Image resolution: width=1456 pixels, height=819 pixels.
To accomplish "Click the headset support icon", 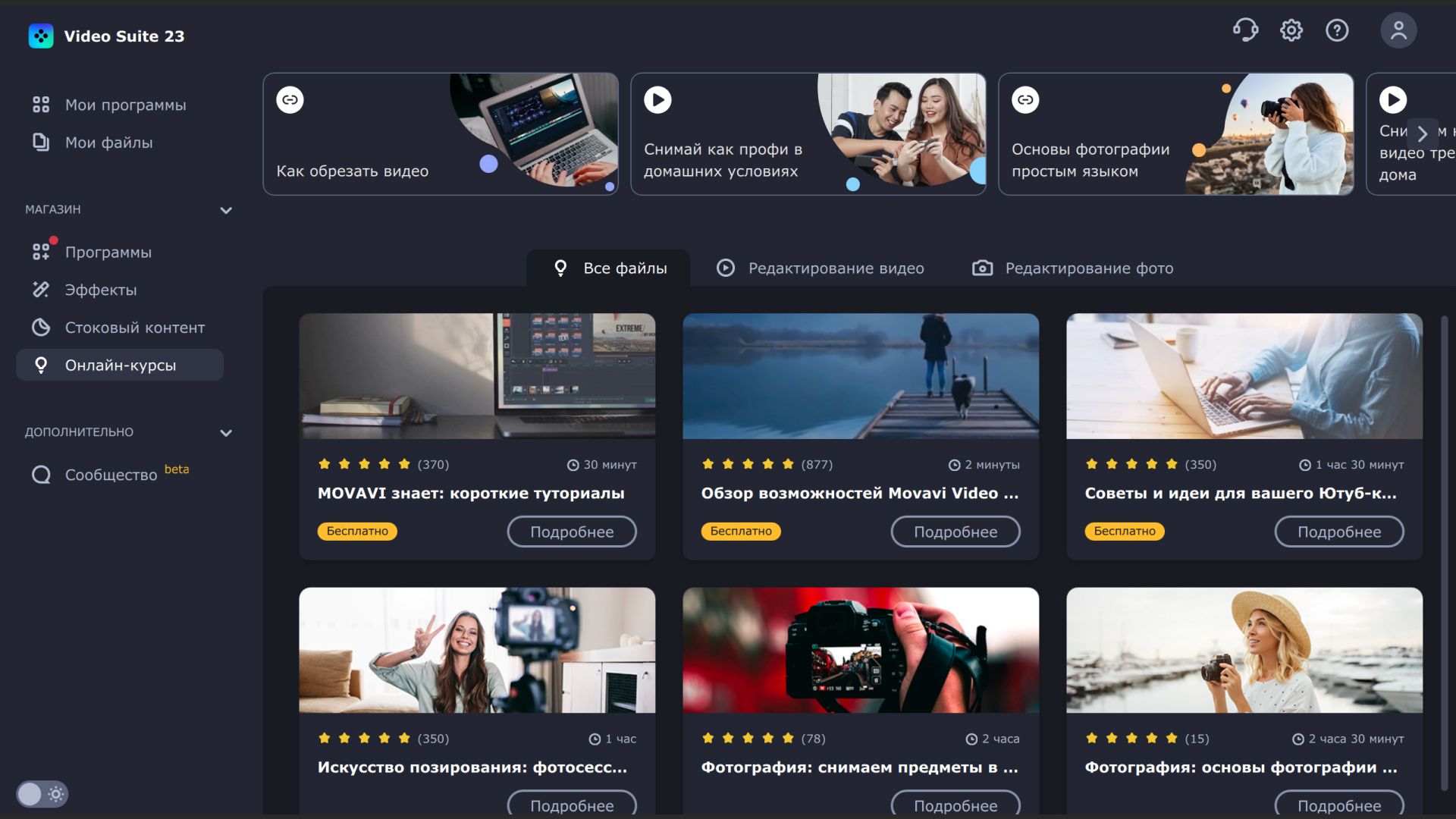I will [1244, 30].
